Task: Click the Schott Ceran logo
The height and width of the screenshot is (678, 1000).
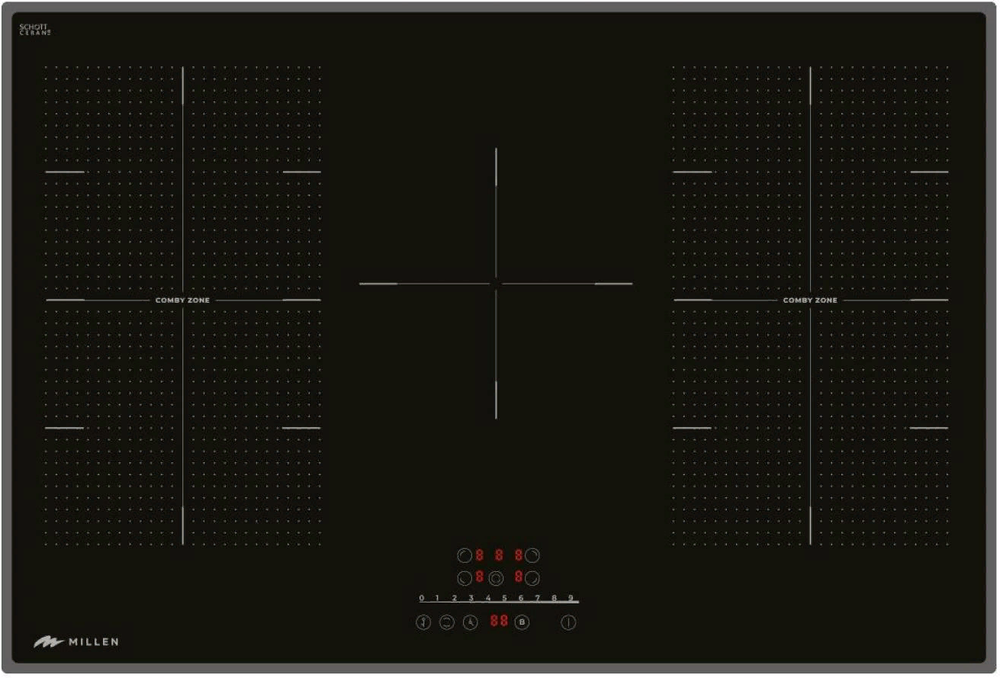Action: point(34,30)
